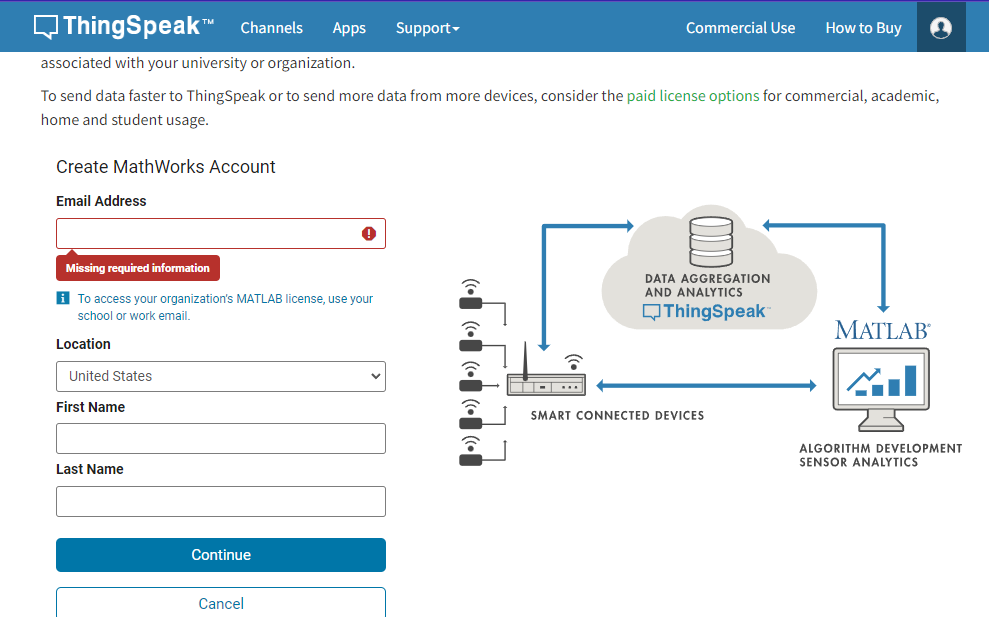Click the ThingSpeak logo in the header
The width and height of the screenshot is (989, 617).
click(x=124, y=26)
